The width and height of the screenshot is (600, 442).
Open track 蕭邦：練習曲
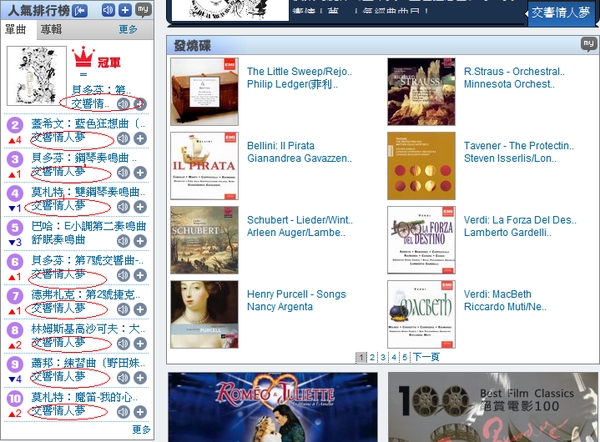(x=88, y=362)
